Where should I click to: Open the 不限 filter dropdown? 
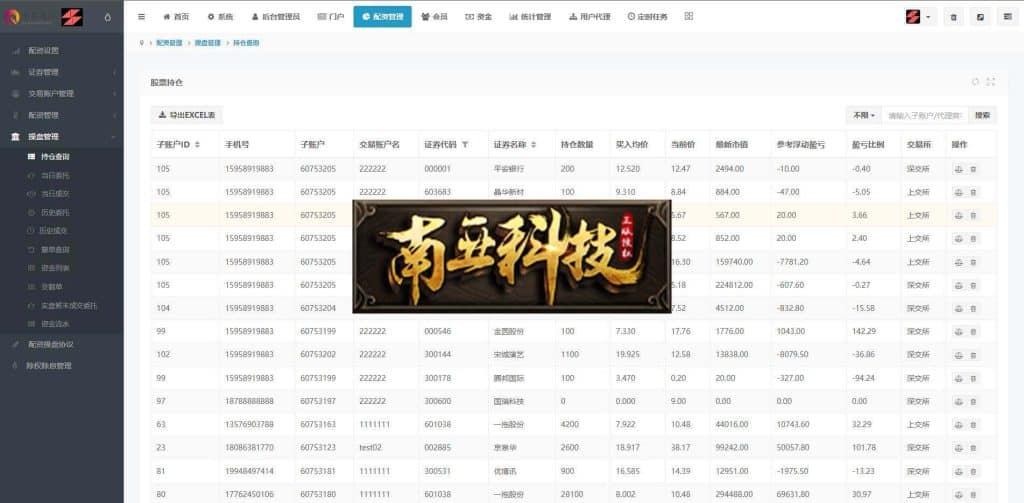[863, 115]
